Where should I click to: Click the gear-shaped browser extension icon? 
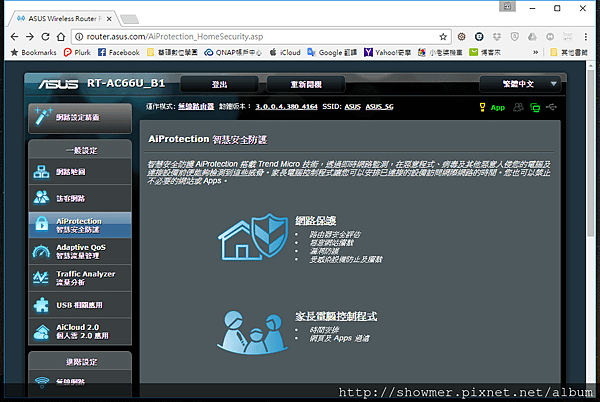coord(461,37)
